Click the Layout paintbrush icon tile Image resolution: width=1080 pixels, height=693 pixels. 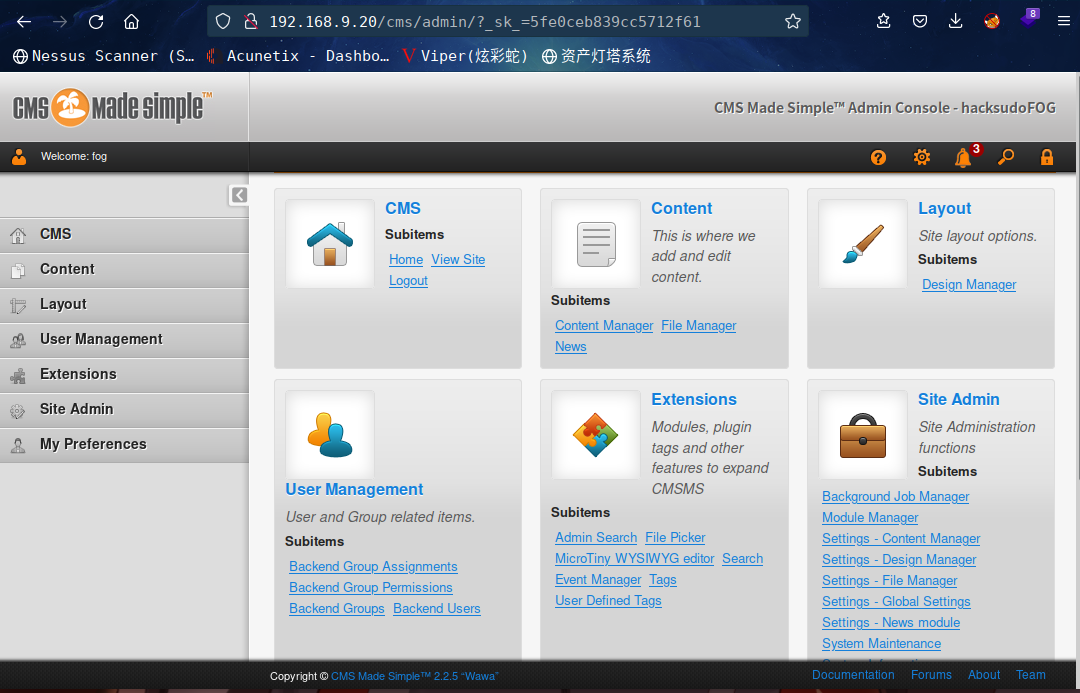(863, 244)
